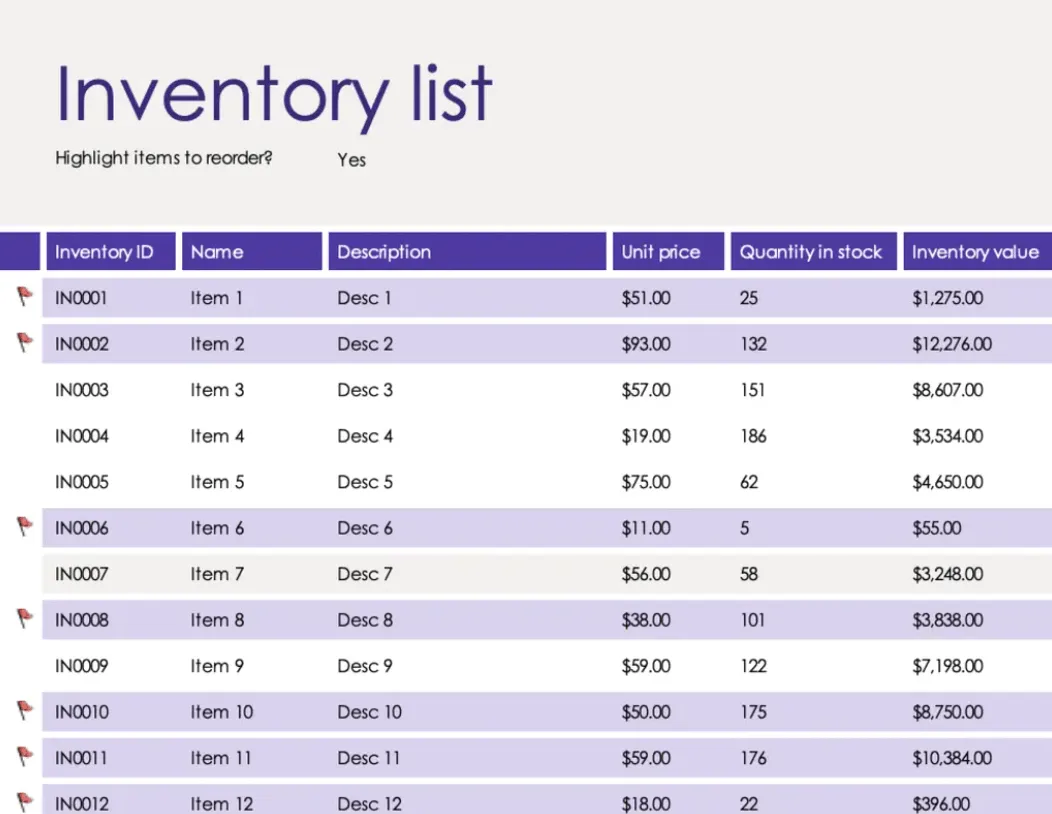This screenshot has width=1052, height=814.
Task: Click the 'Item 11' name cell
Action: [221, 758]
